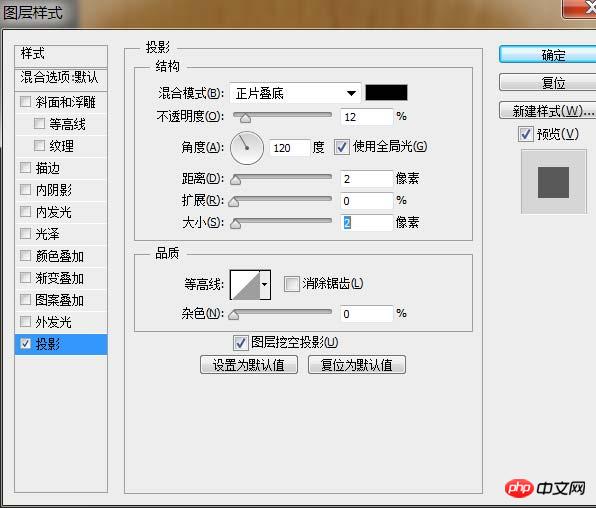Screen dimensions: 596x508
Task: Focus the 角度 field showing 120
Action: pos(290,148)
